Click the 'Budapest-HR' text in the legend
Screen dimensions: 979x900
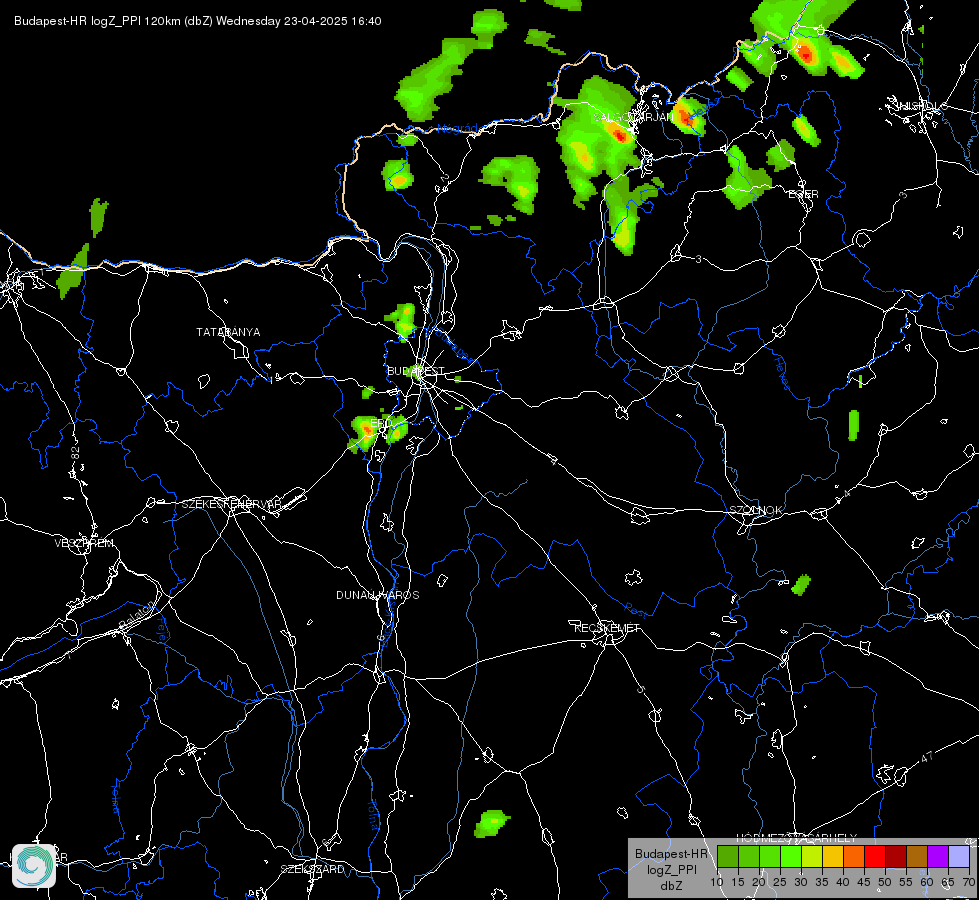[671, 853]
